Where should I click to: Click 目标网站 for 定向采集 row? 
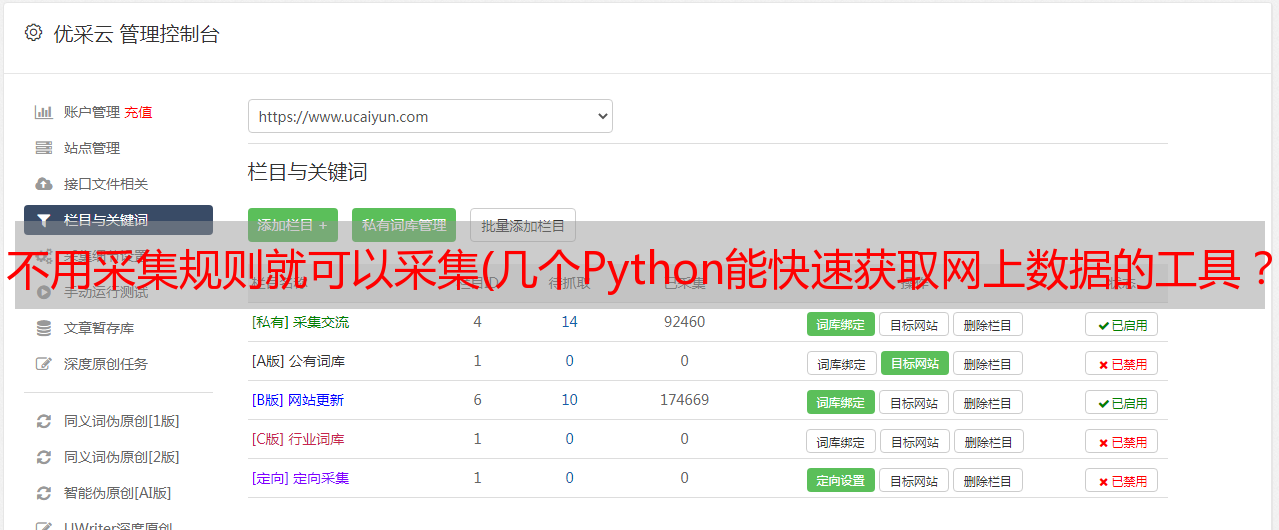click(x=914, y=480)
